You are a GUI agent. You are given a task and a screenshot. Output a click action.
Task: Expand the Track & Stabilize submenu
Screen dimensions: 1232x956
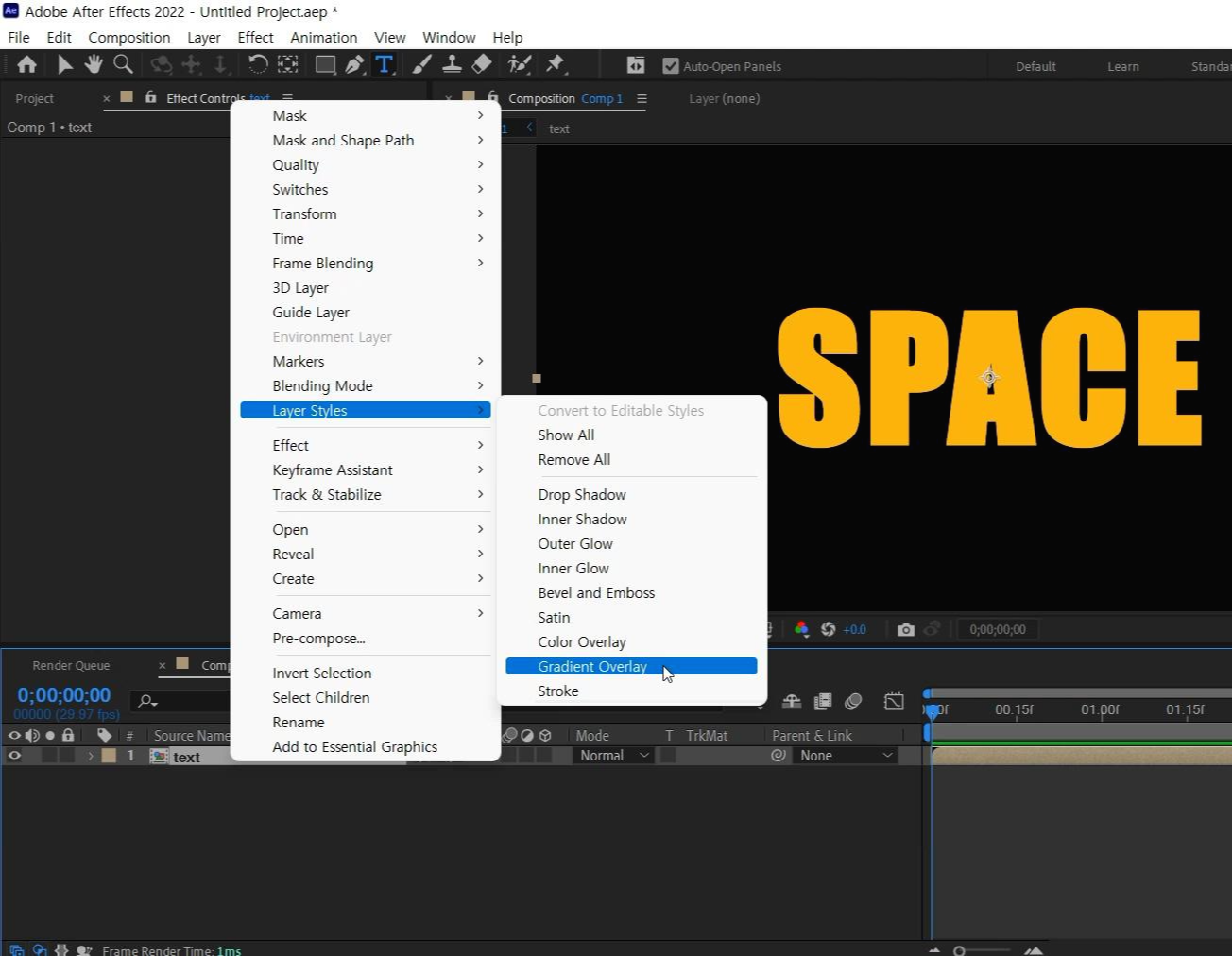(x=366, y=494)
